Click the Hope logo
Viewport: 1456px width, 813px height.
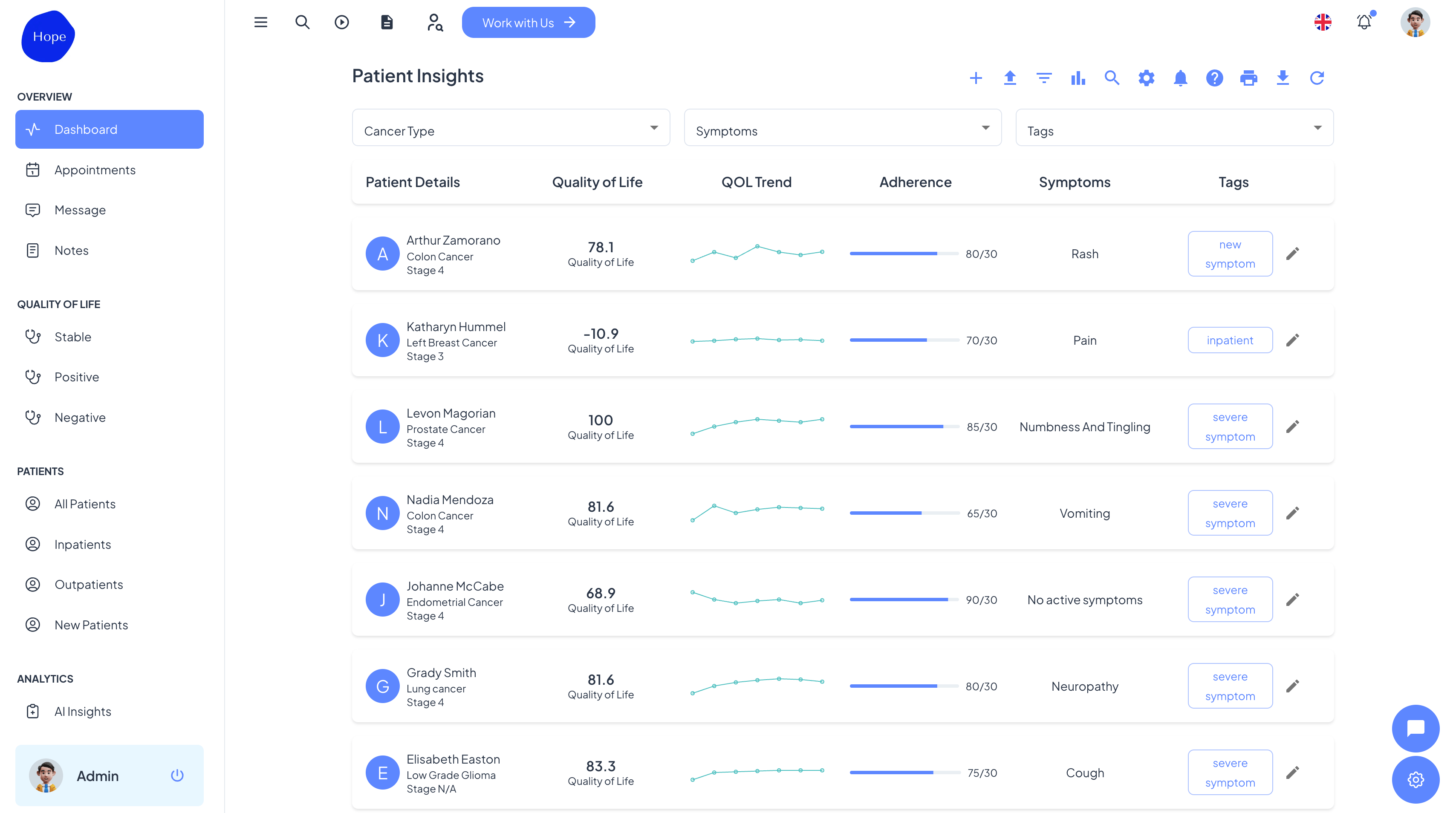click(x=49, y=36)
